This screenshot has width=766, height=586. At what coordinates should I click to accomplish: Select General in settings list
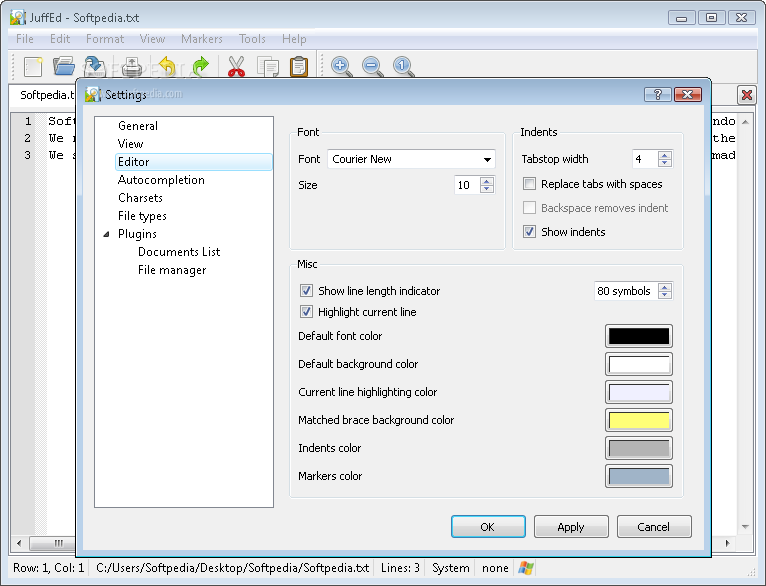coord(138,126)
